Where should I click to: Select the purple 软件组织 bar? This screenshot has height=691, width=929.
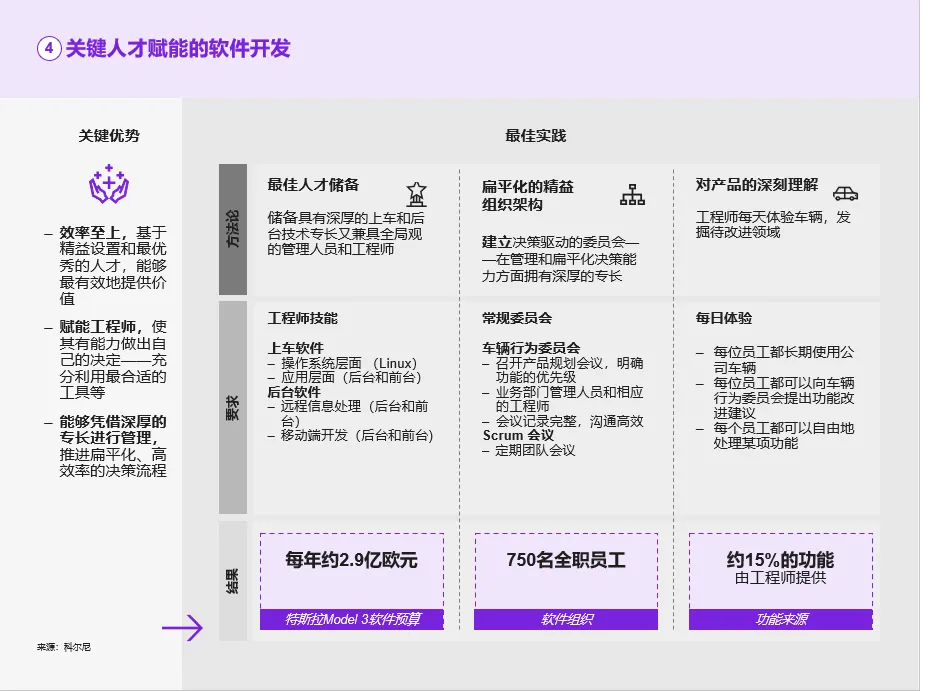click(x=566, y=620)
